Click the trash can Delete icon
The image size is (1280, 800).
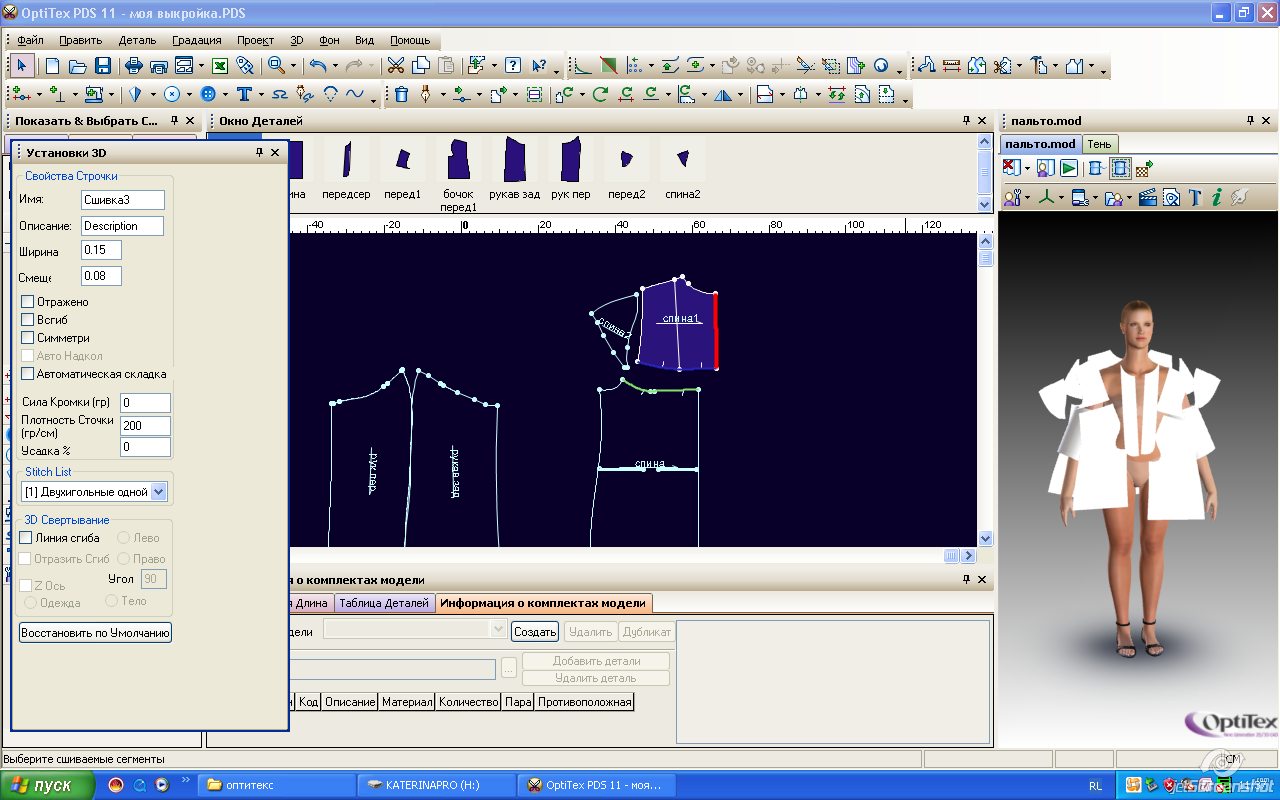[401, 94]
